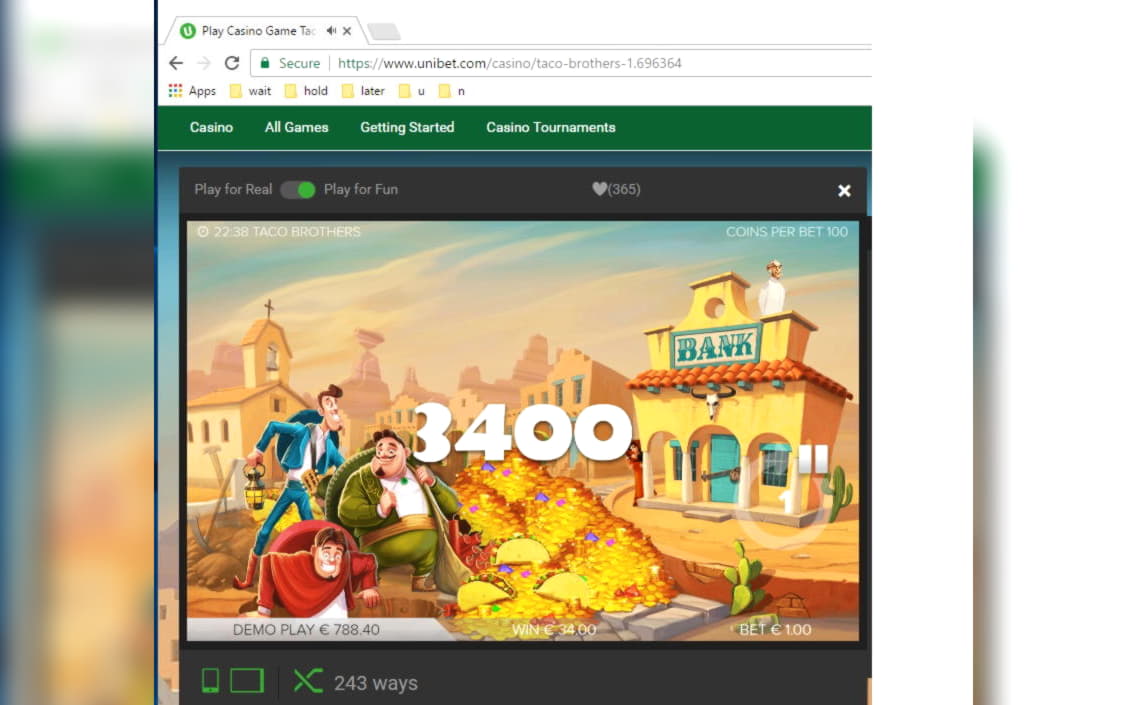This screenshot has height=705, width=1128.
Task: Switch to landscape view icon
Action: [247, 681]
